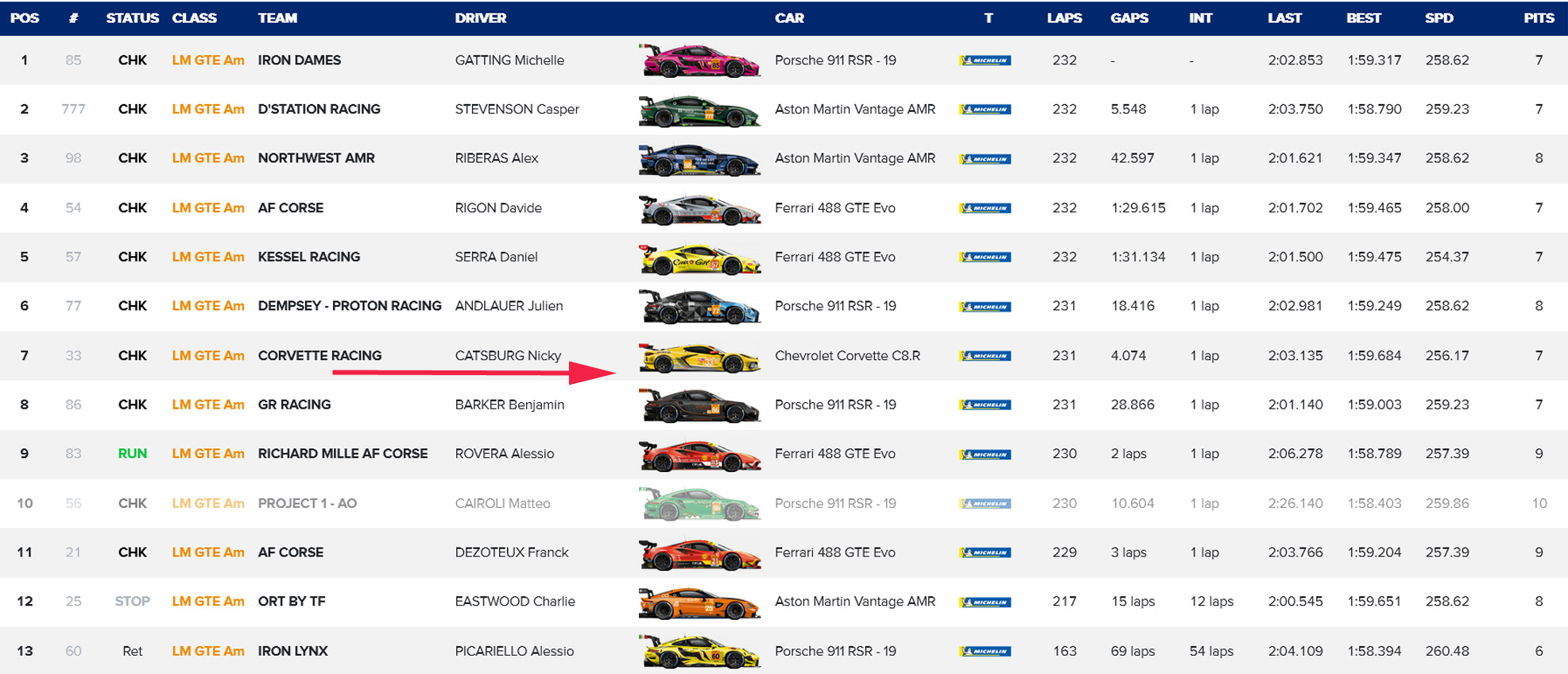Sort by the PITS column header

(1539, 18)
